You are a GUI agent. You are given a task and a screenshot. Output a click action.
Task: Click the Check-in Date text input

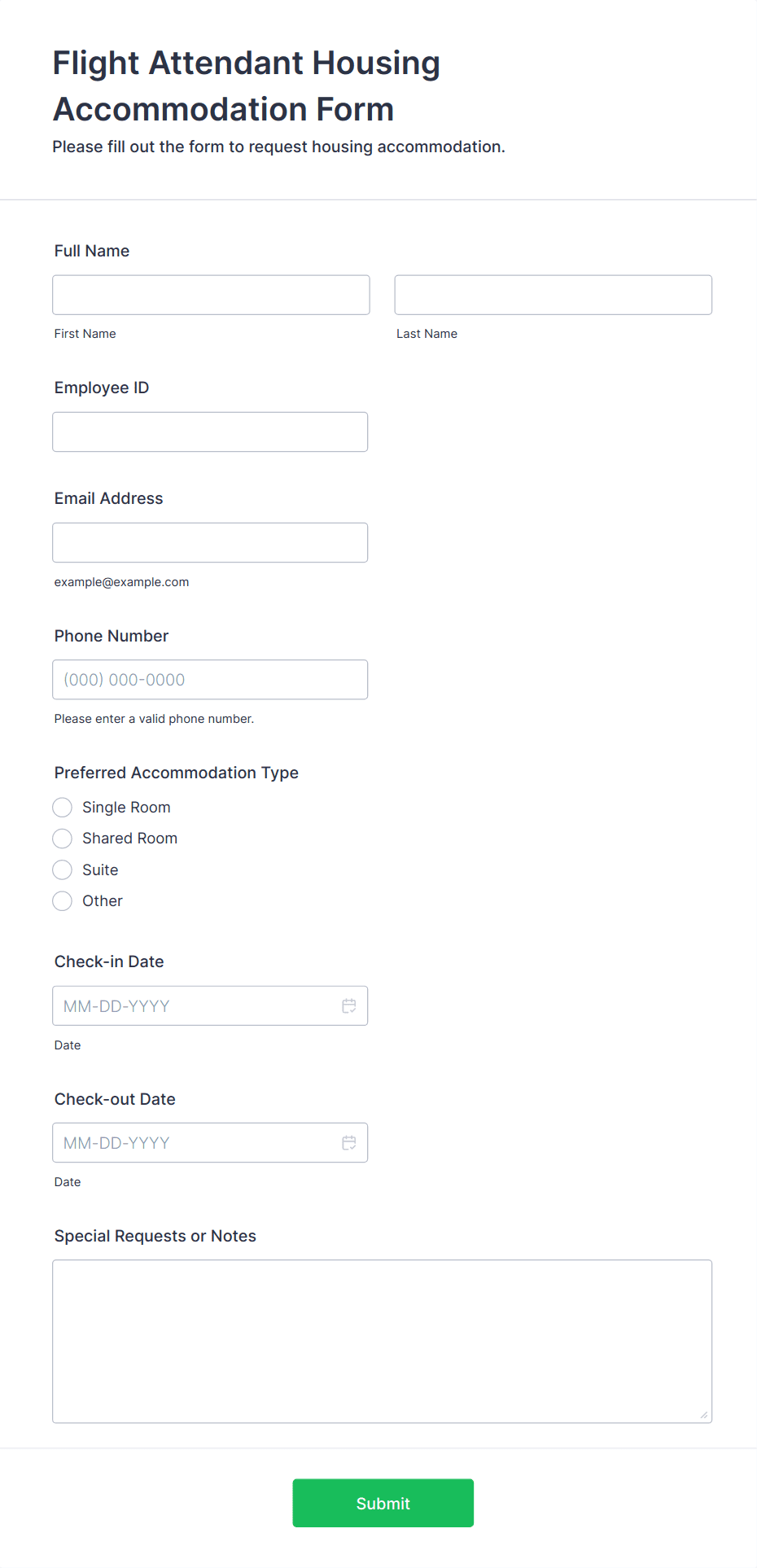click(195, 1006)
